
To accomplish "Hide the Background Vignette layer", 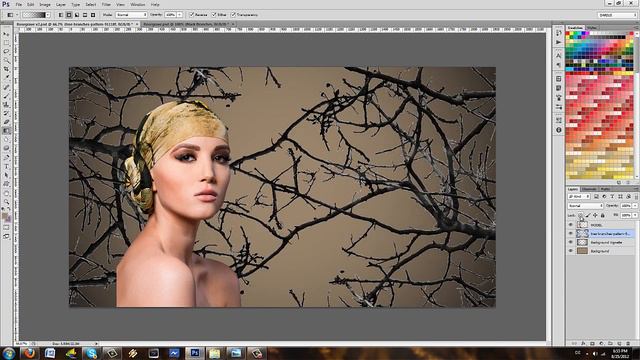I will pos(571,242).
